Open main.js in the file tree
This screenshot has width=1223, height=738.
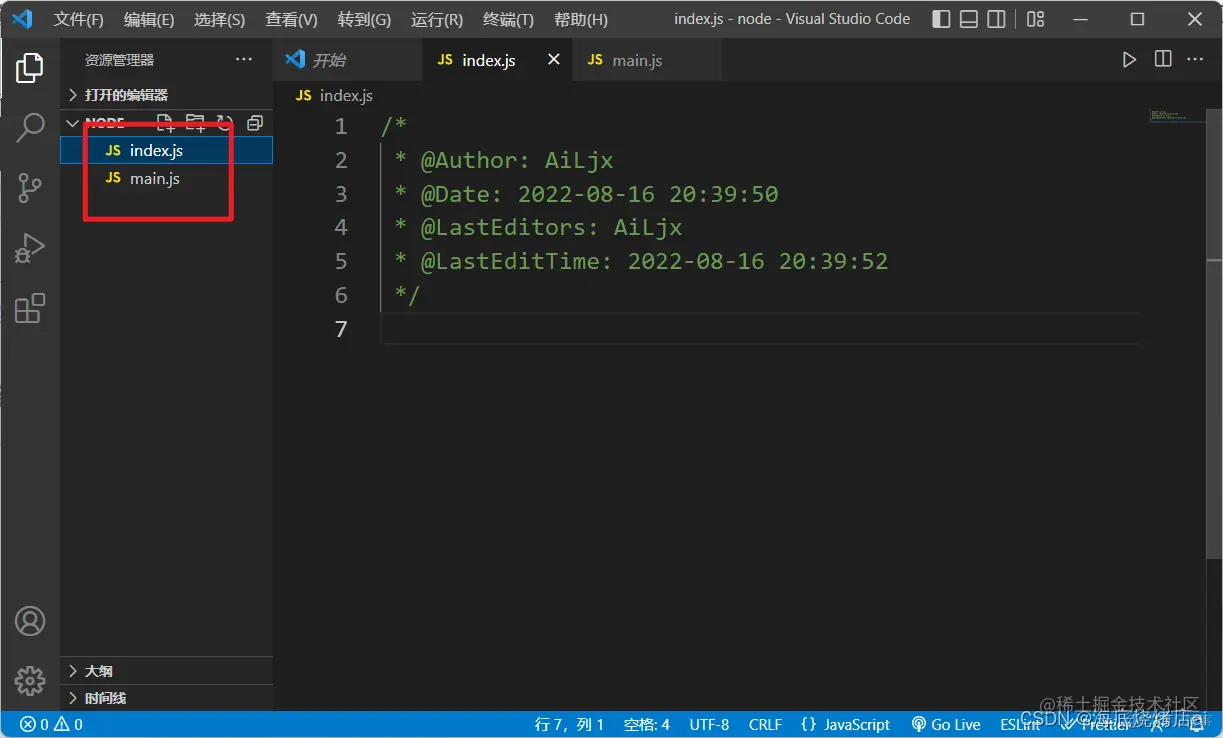[x=166, y=178]
